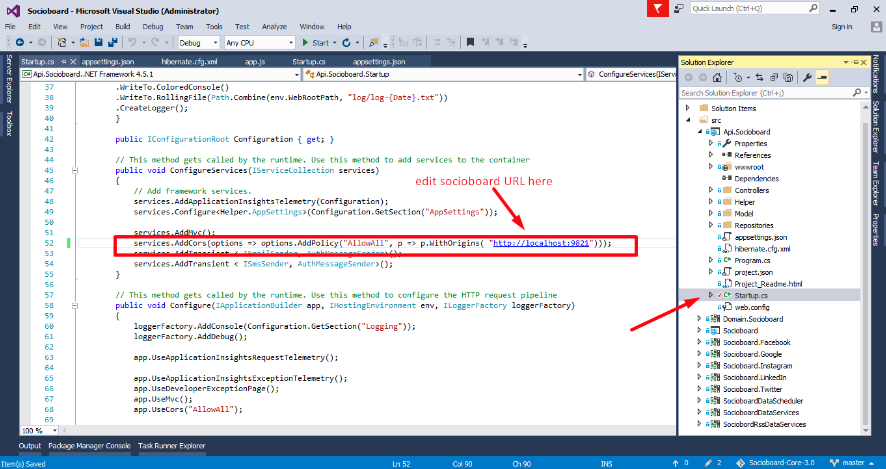Click the Navigate Backward toolbar icon
This screenshot has height=469, width=886.
[x=20, y=42]
